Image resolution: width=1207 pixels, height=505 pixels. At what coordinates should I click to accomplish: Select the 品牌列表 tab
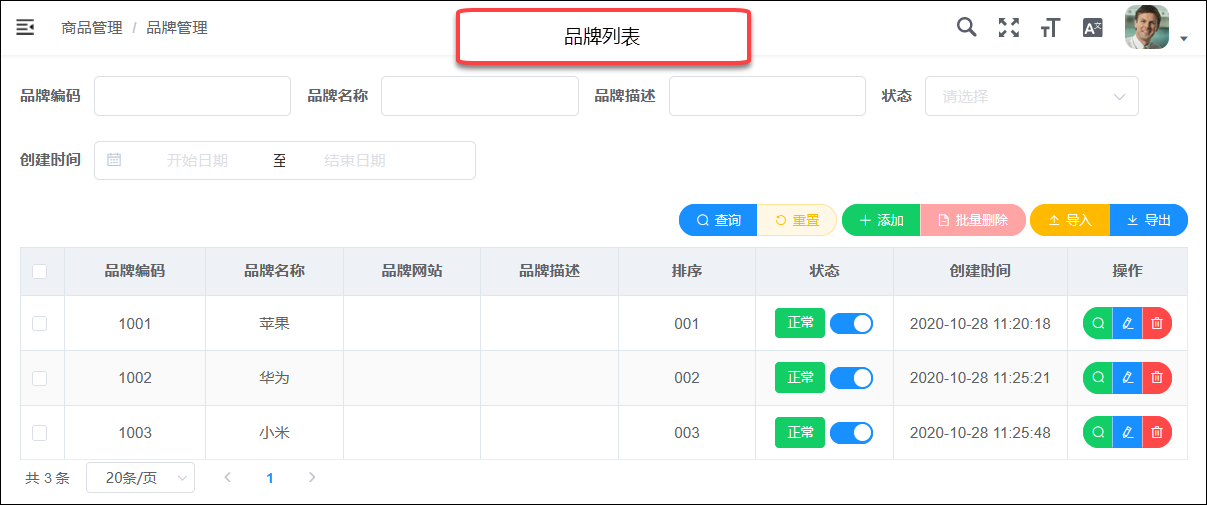(602, 38)
